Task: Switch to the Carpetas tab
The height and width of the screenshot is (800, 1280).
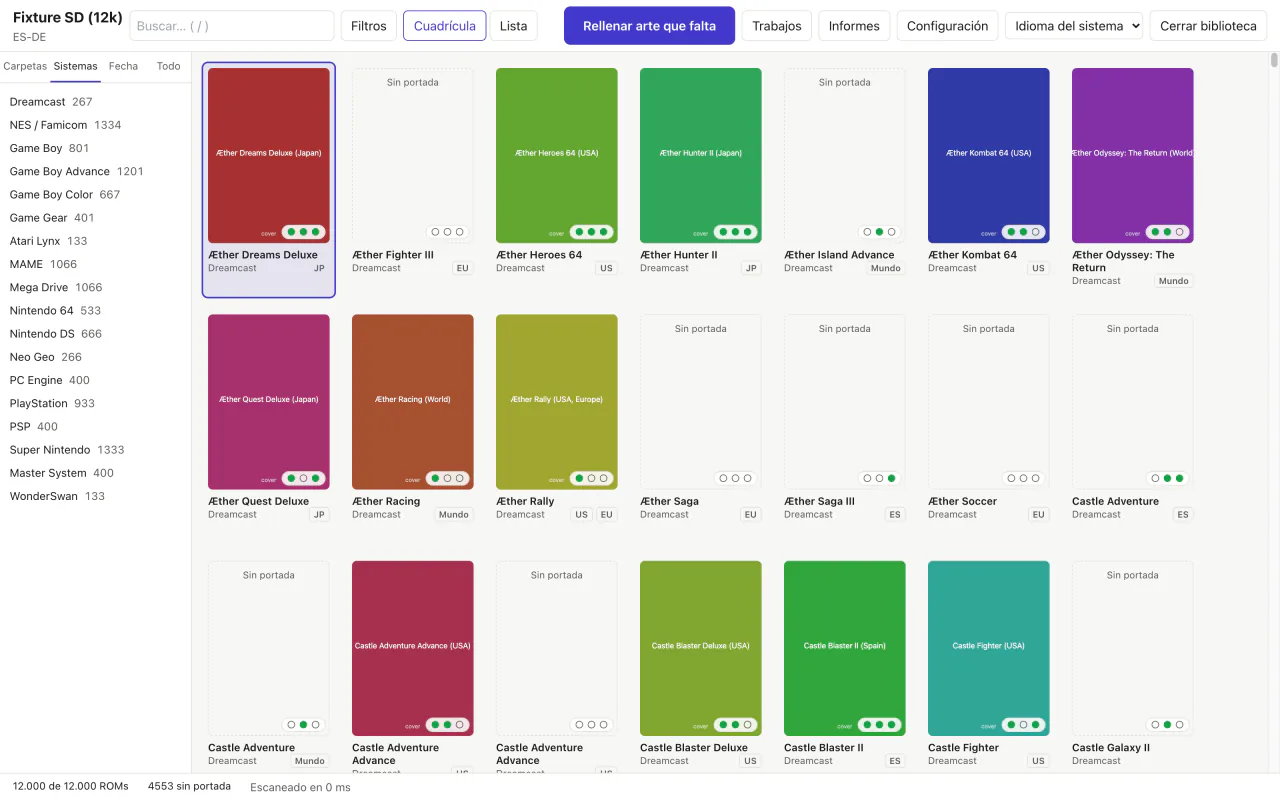Action: [x=25, y=66]
